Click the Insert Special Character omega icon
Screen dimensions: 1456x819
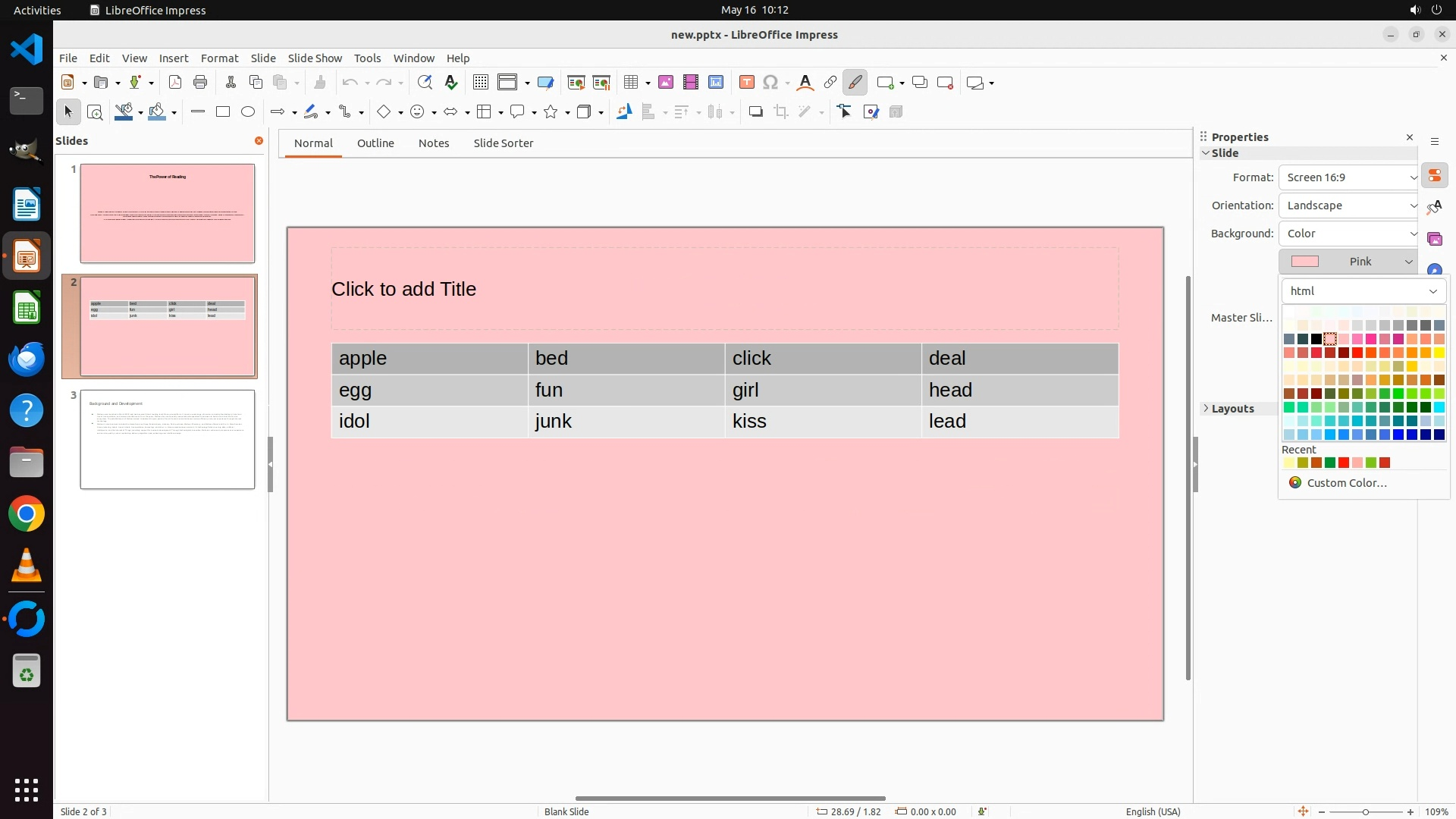coord(771,83)
